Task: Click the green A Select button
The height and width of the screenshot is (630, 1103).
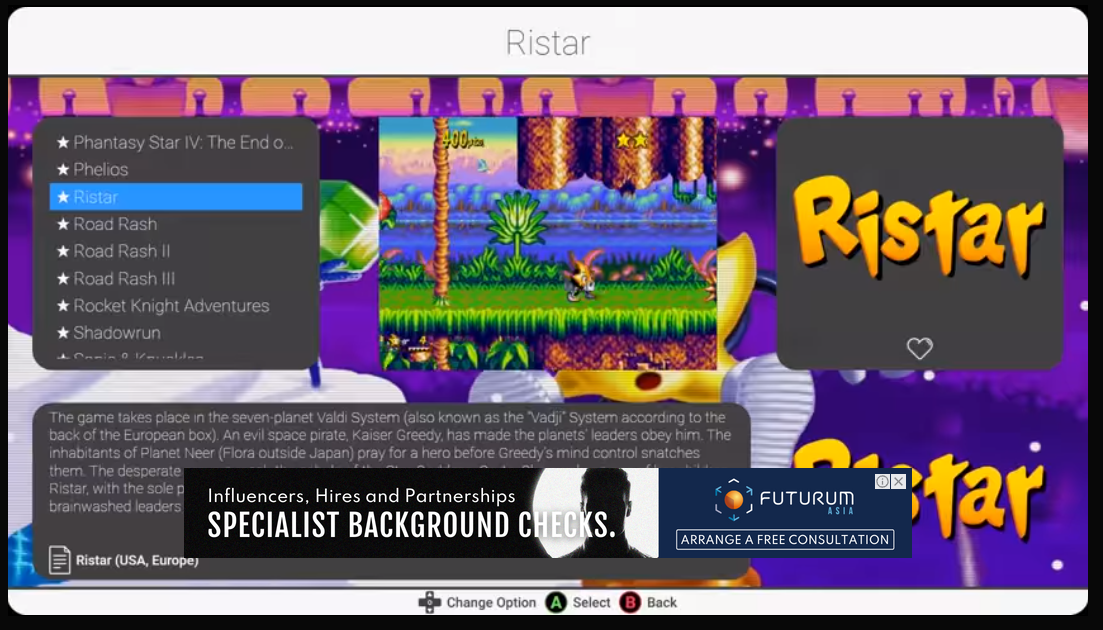Action: [x=557, y=603]
